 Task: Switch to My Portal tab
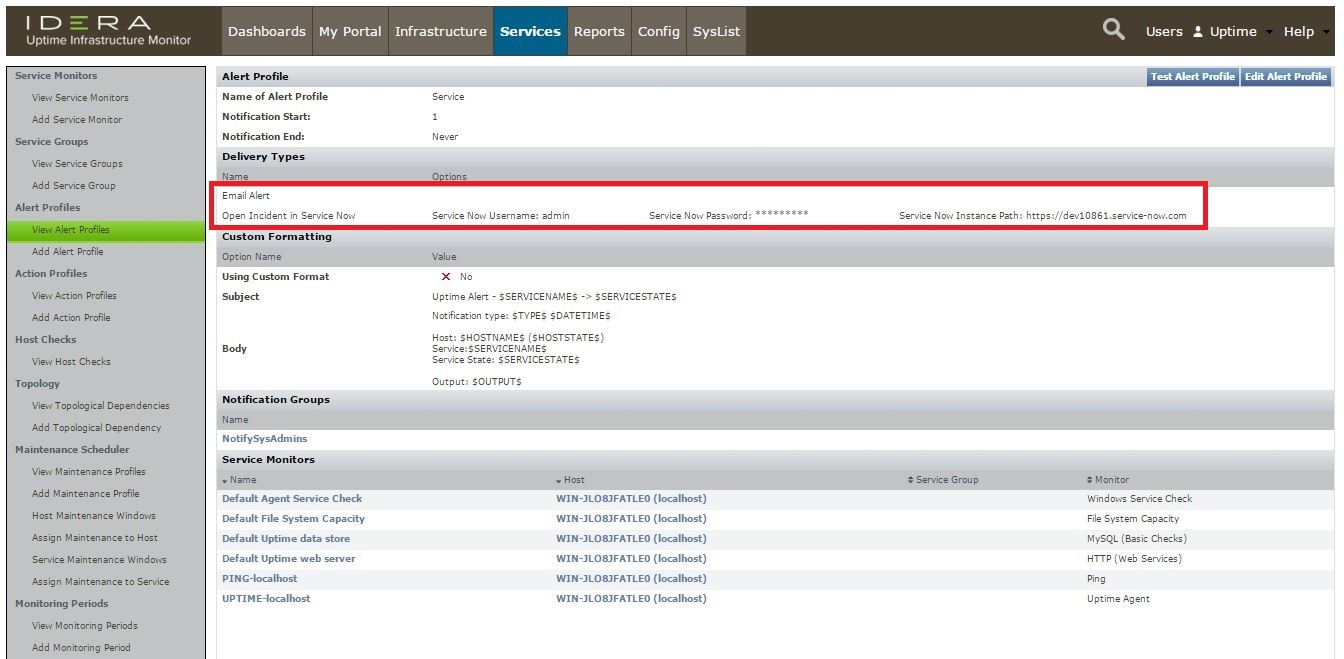pyautogui.click(x=350, y=31)
